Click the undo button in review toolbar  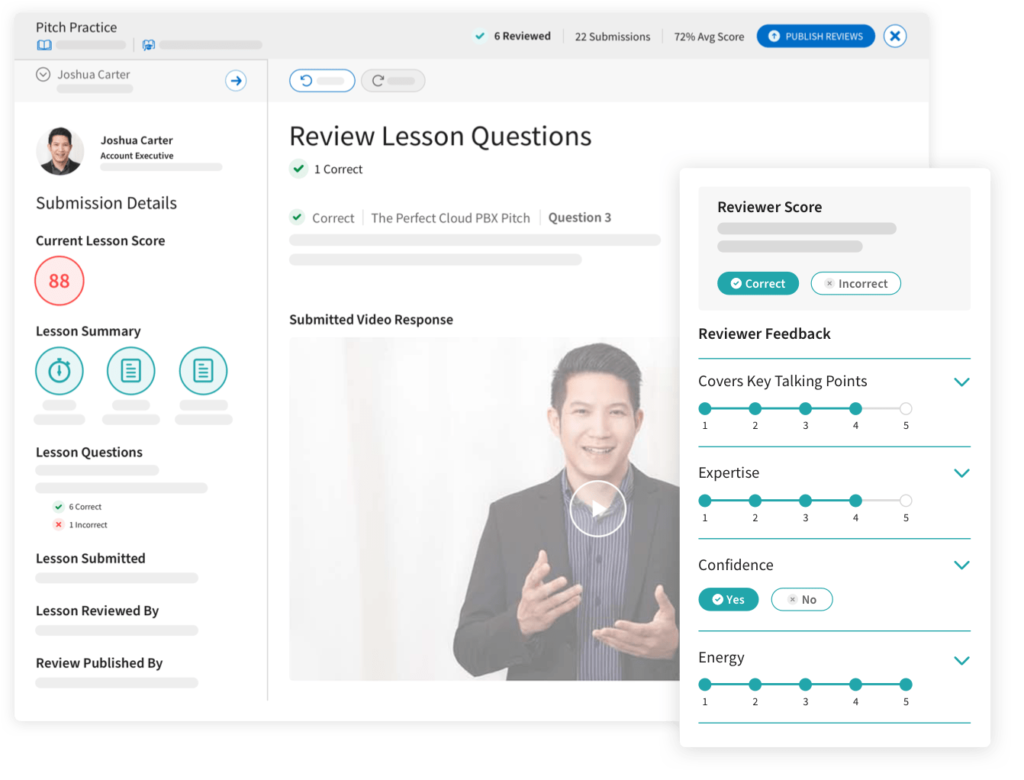[x=322, y=80]
